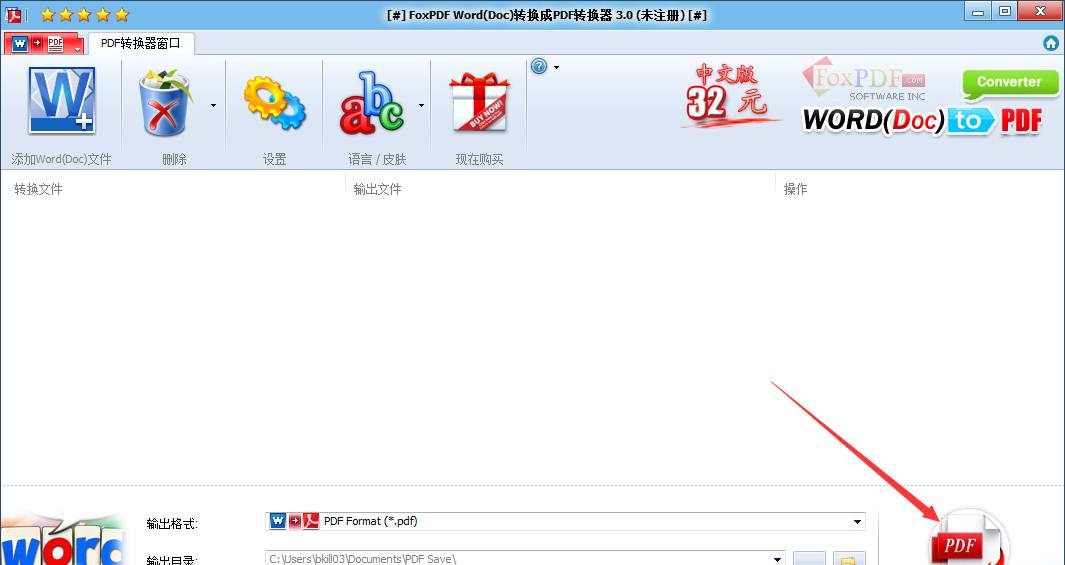Click the app icon in title bar
This screenshot has height=565, width=1065.
[14, 14]
